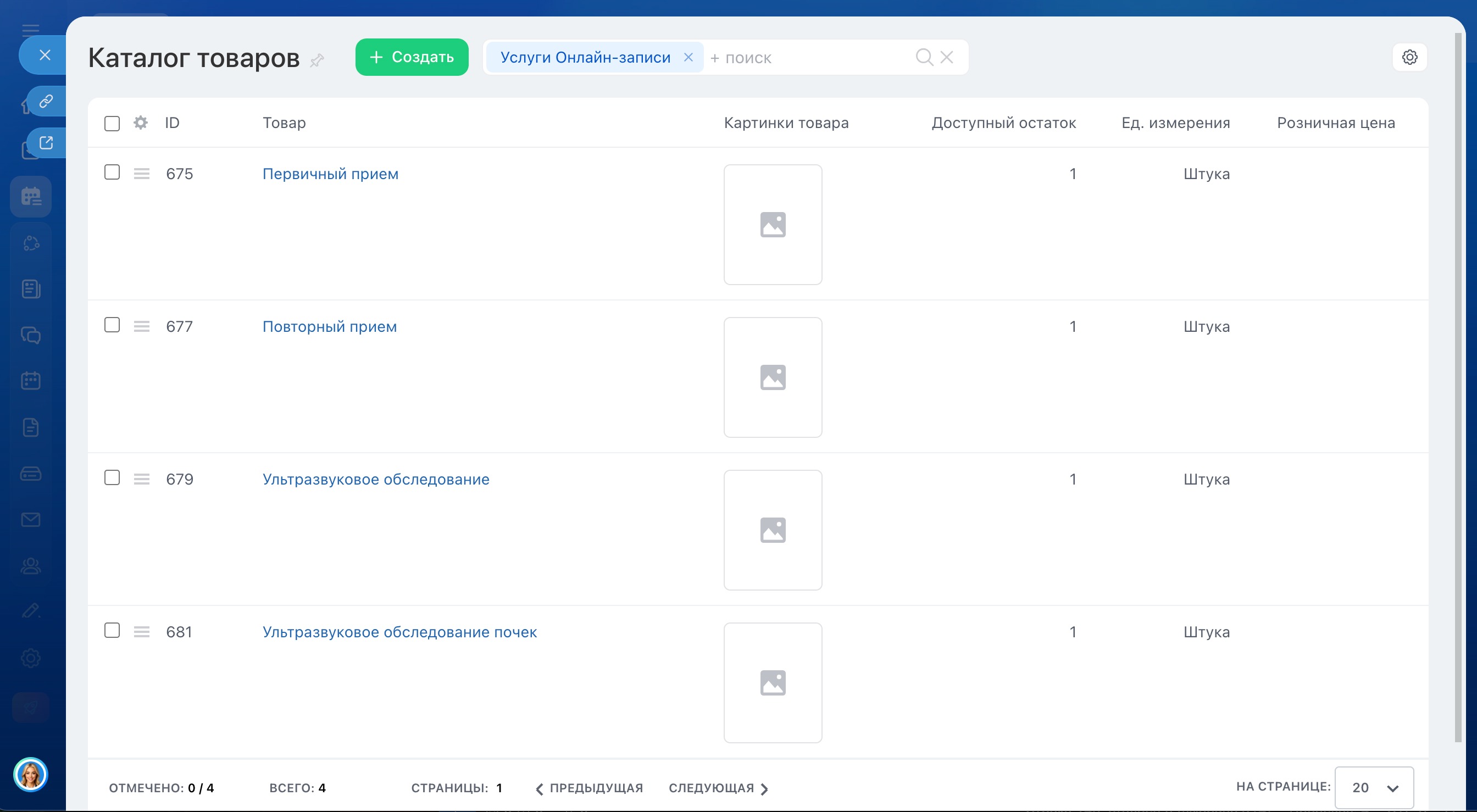Check the box for Повторный прием row
This screenshot has height=812, width=1477.
pyautogui.click(x=112, y=325)
